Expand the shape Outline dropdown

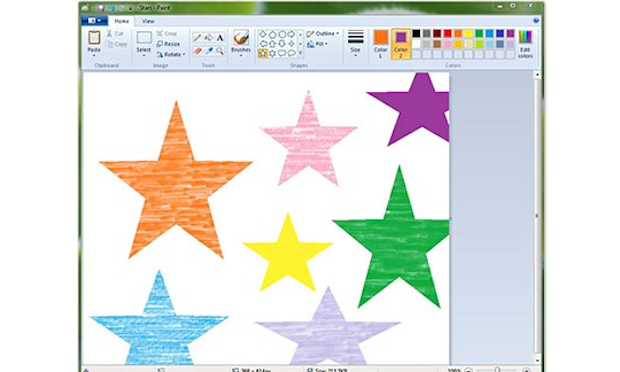[338, 33]
